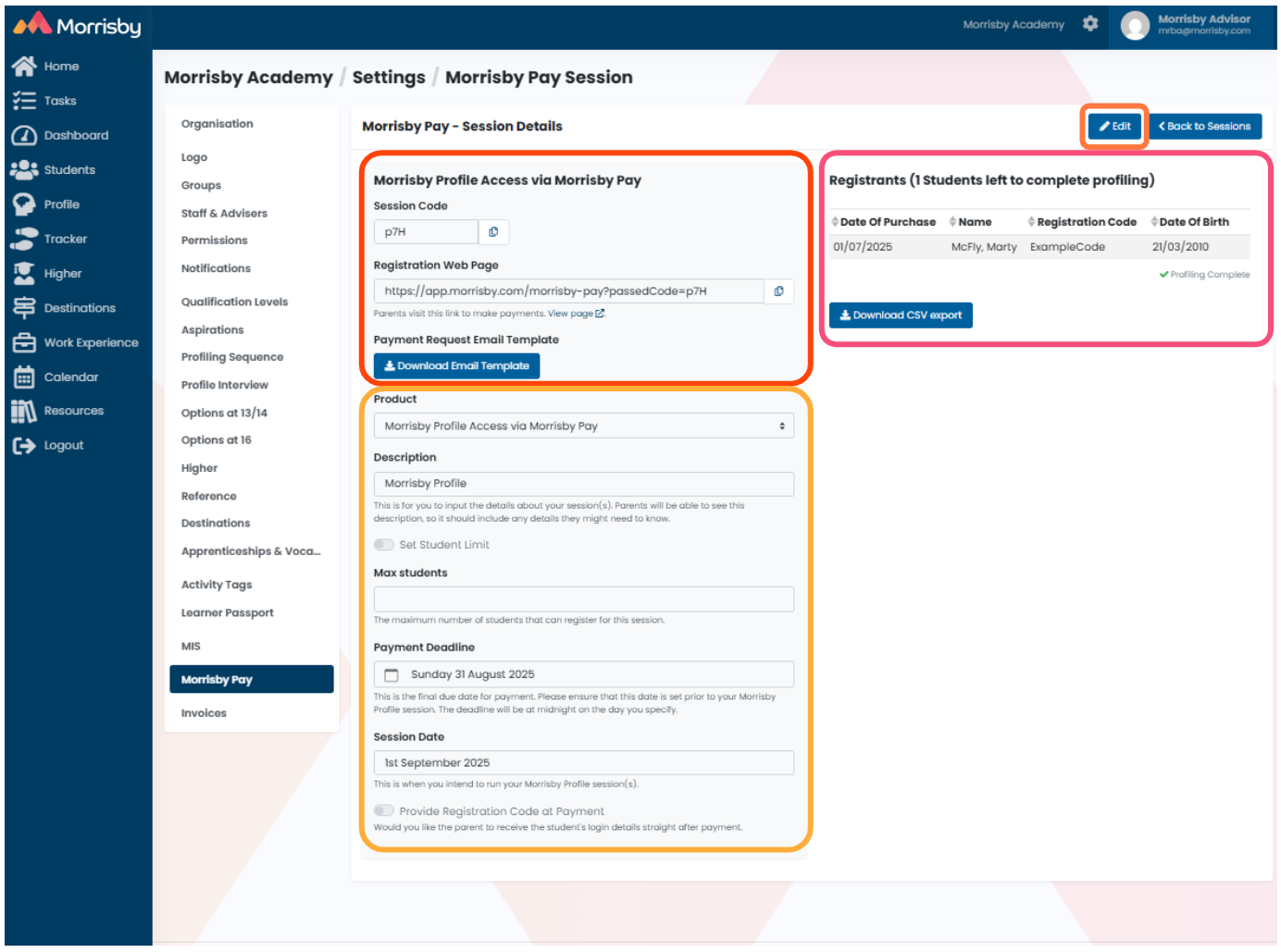The width and height of the screenshot is (1281, 952).
Task: Go Back to Sessions
Action: [x=1204, y=126]
